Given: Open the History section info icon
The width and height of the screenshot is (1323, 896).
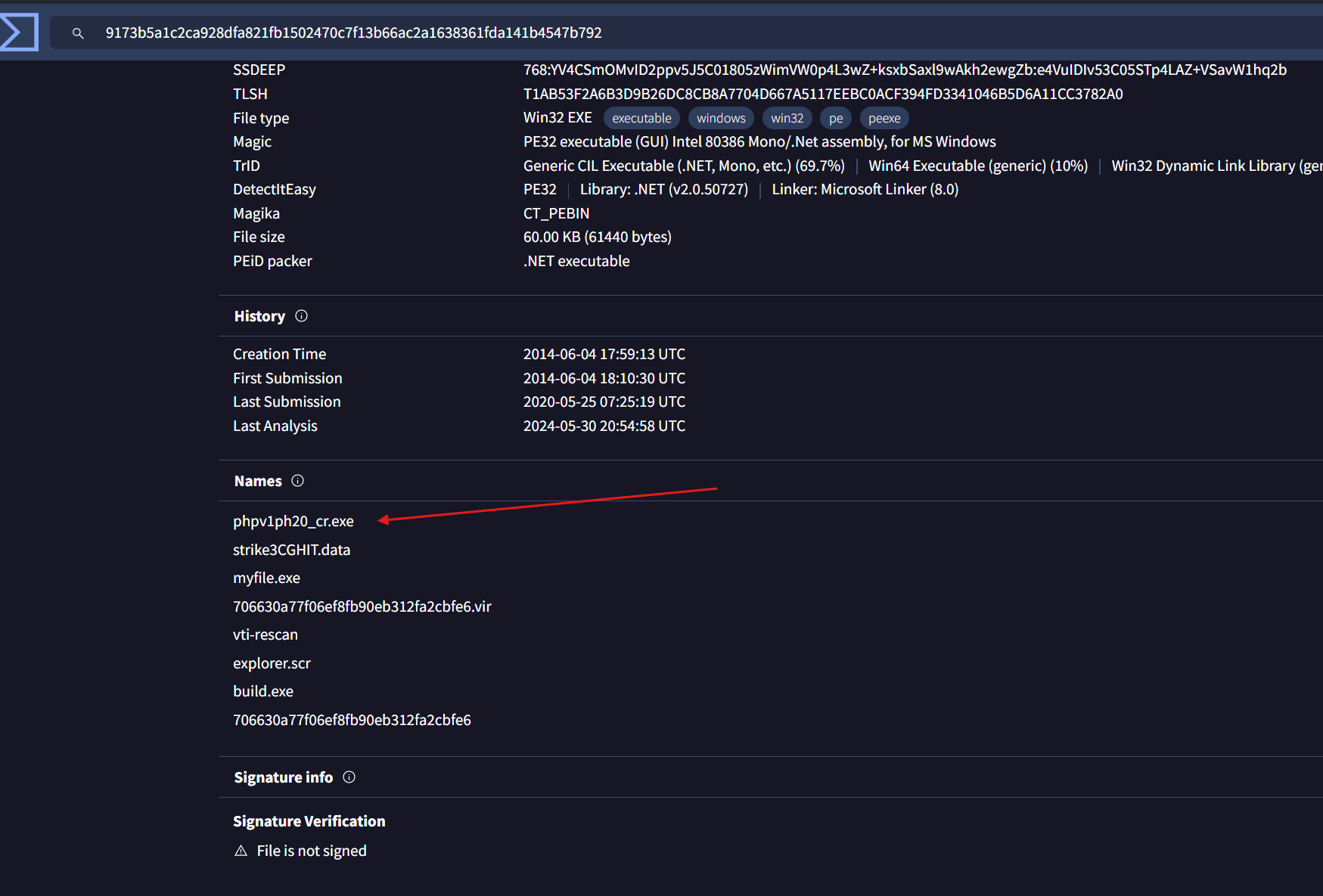Looking at the screenshot, I should 301,316.
